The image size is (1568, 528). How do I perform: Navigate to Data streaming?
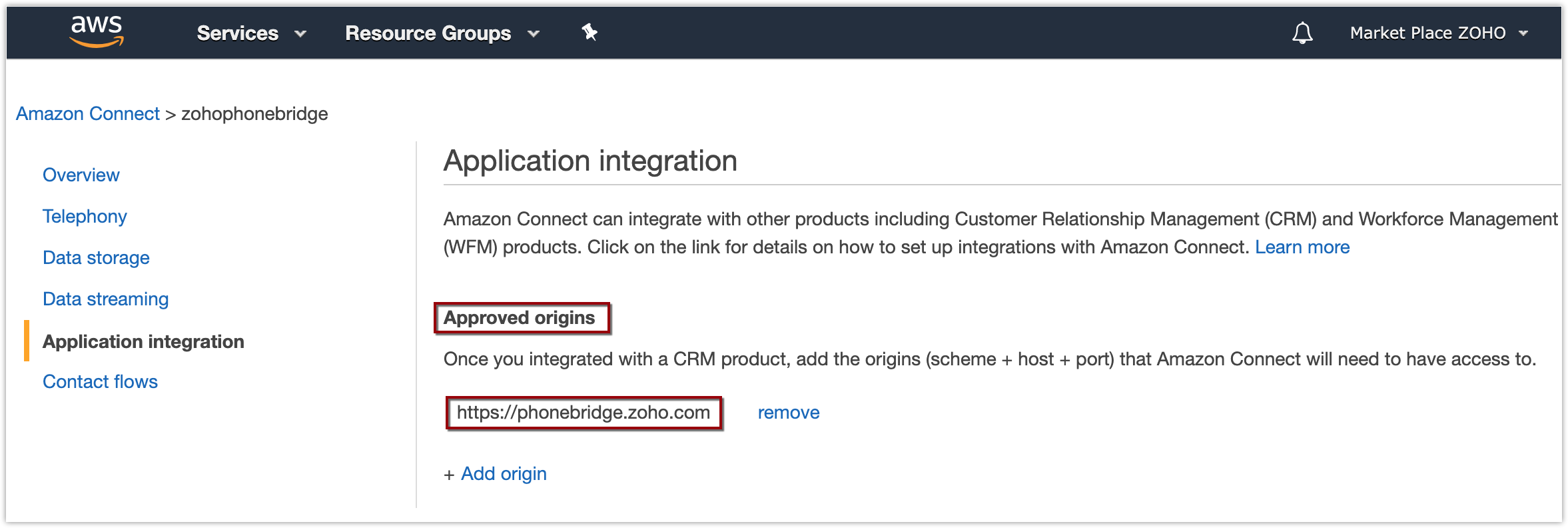tap(106, 299)
